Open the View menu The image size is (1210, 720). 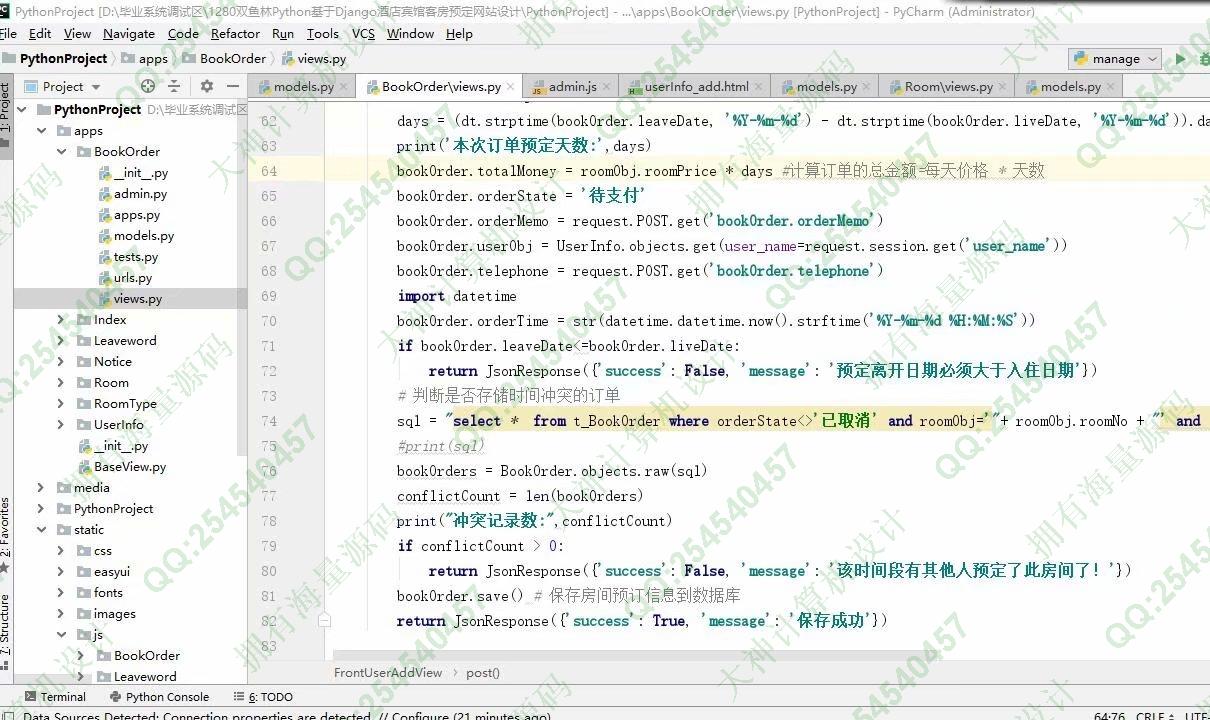(x=77, y=33)
